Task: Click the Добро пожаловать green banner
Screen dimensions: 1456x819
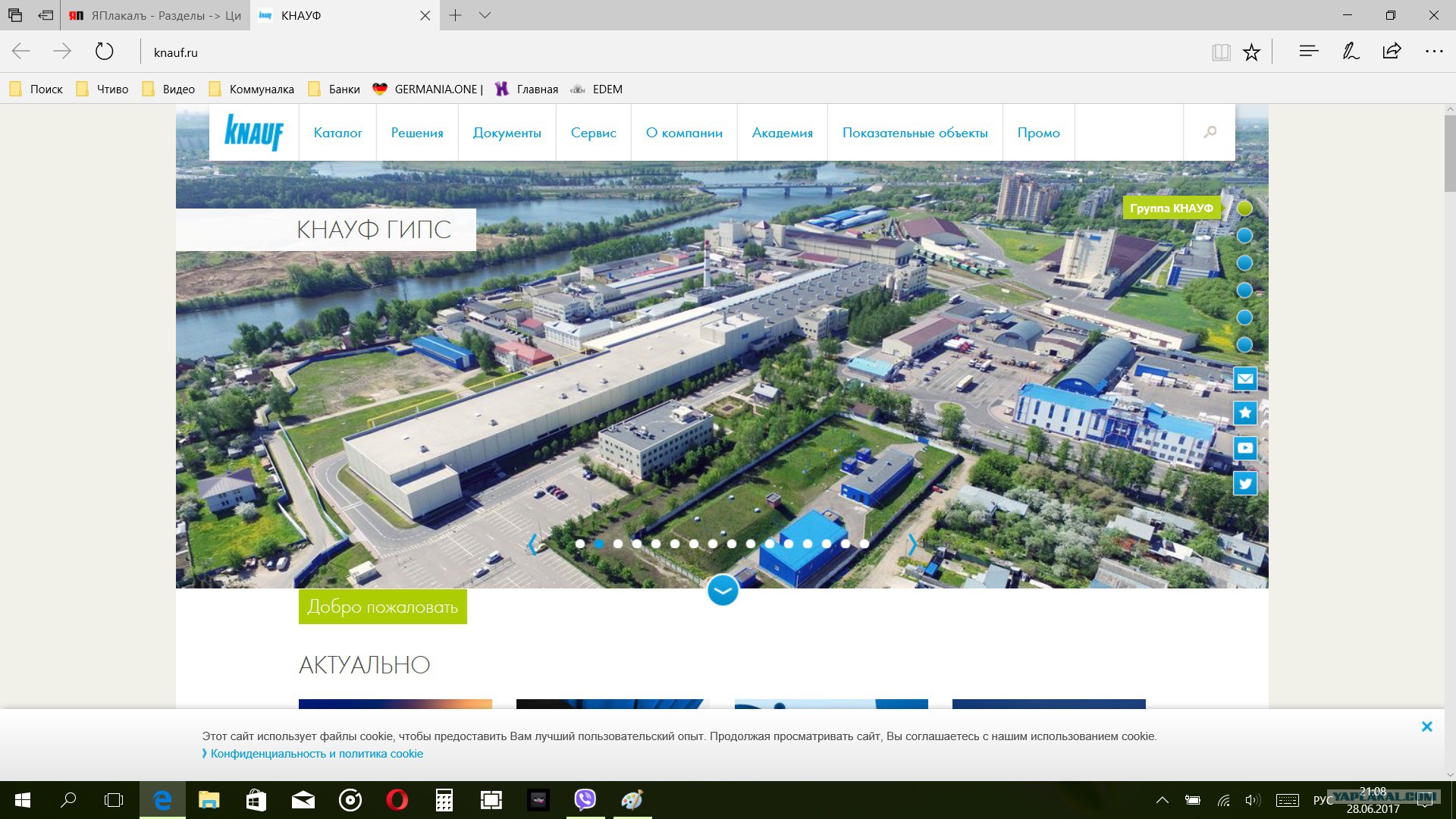Action: tap(383, 607)
